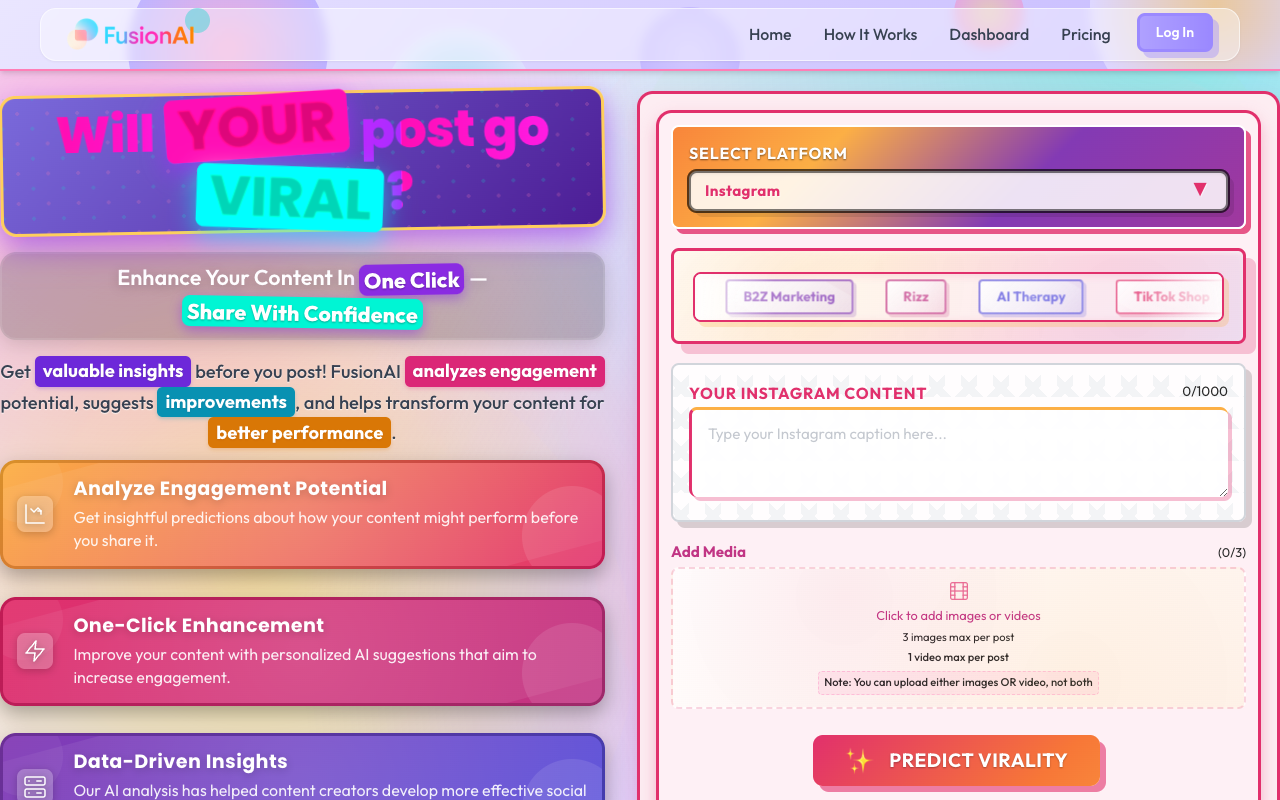Image resolution: width=1280 pixels, height=800 pixels.
Task: Click the Analyze Engagement Potential heading
Action: point(230,488)
